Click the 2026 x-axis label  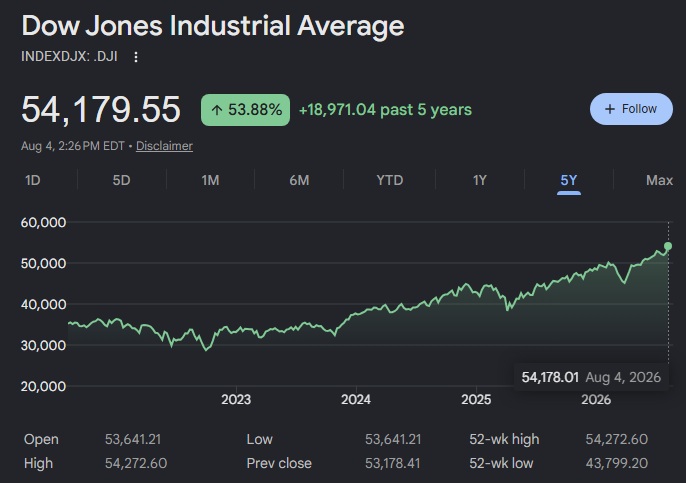pyautogui.click(x=596, y=399)
